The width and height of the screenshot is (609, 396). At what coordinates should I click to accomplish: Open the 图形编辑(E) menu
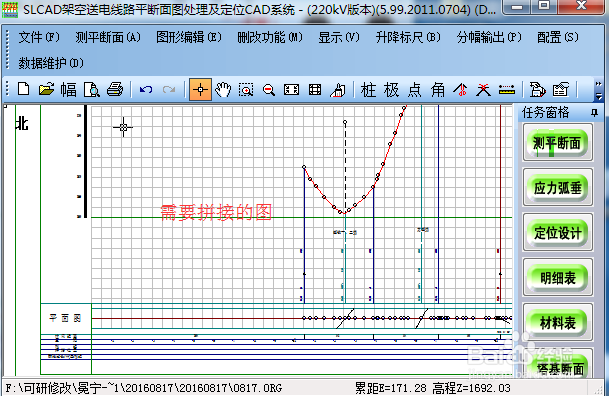click(189, 37)
